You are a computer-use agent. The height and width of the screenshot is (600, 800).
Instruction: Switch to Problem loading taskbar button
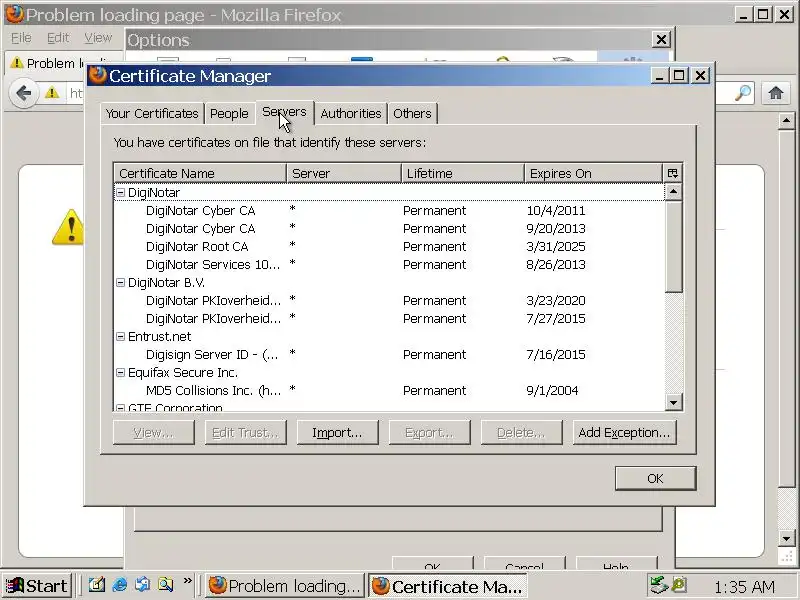[286, 586]
